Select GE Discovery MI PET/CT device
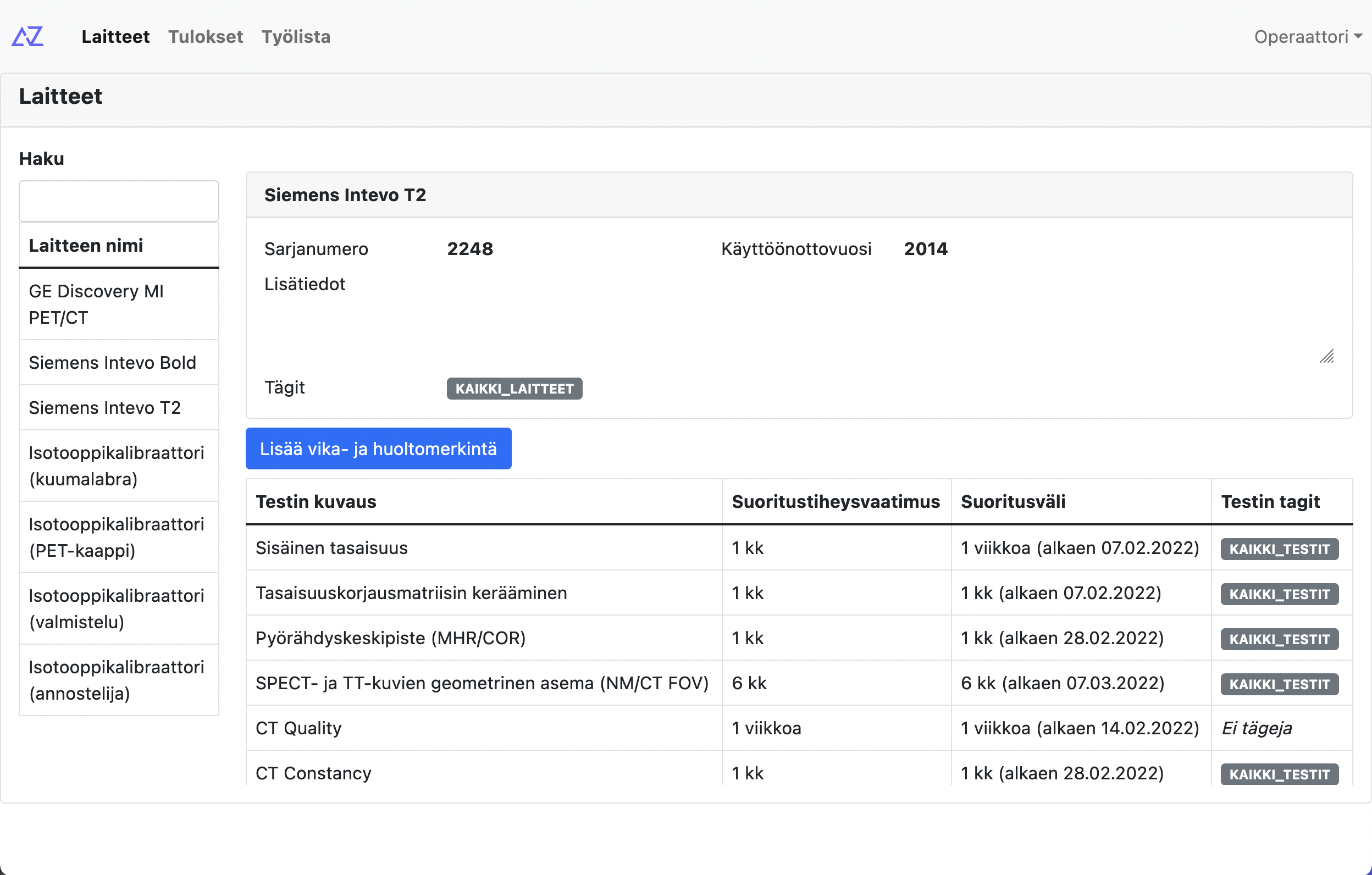This screenshot has width=1372, height=875. [x=119, y=304]
